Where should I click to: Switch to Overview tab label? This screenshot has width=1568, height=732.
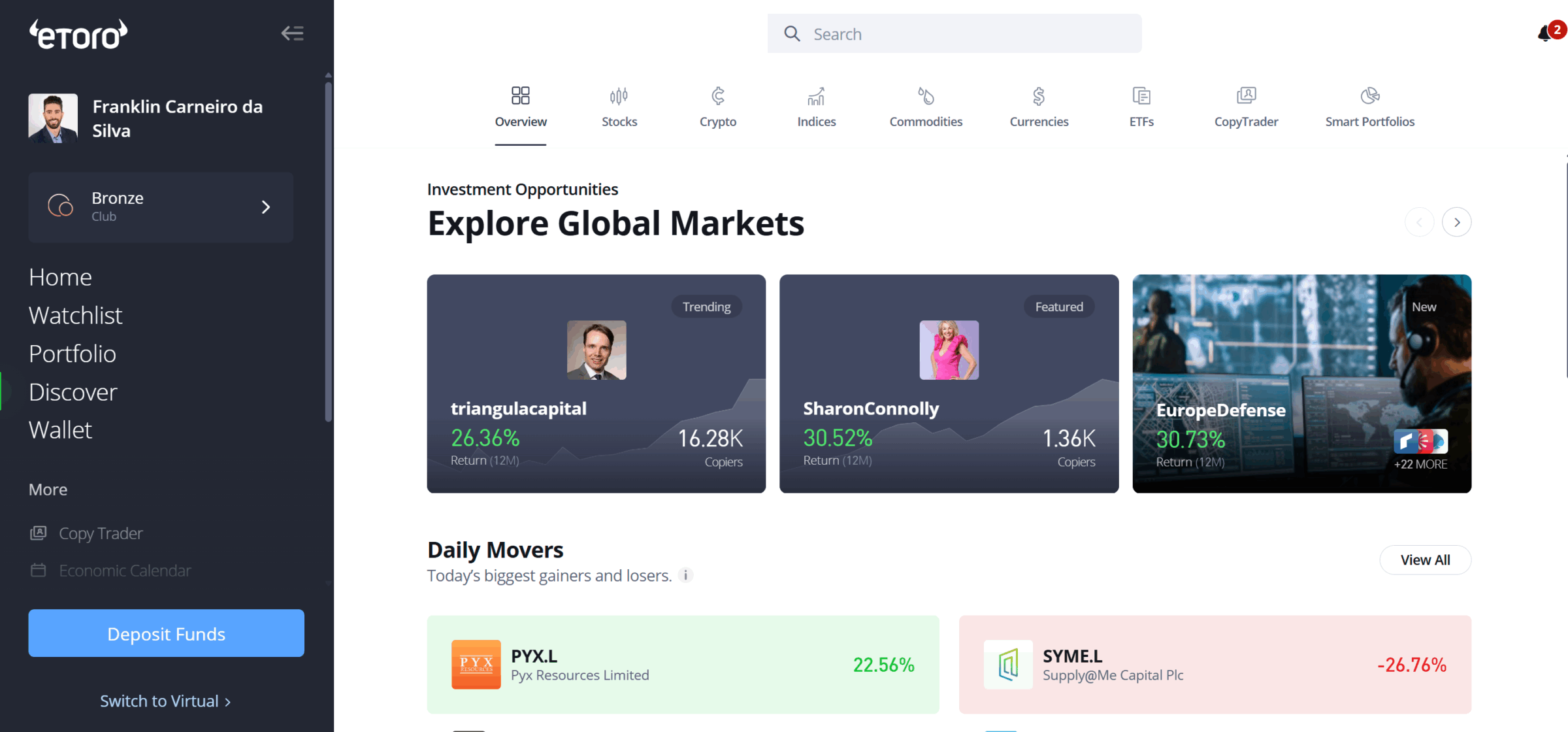(521, 122)
